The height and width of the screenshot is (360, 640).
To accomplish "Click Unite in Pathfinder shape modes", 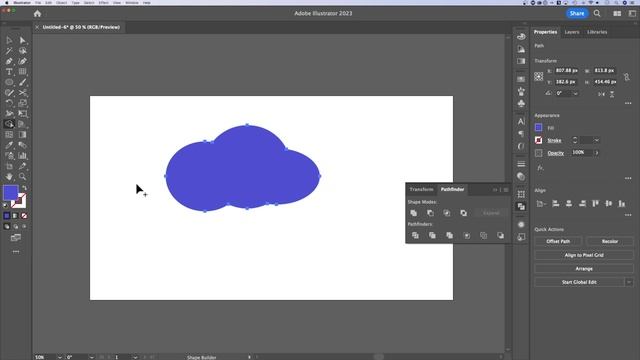I will tap(413, 213).
